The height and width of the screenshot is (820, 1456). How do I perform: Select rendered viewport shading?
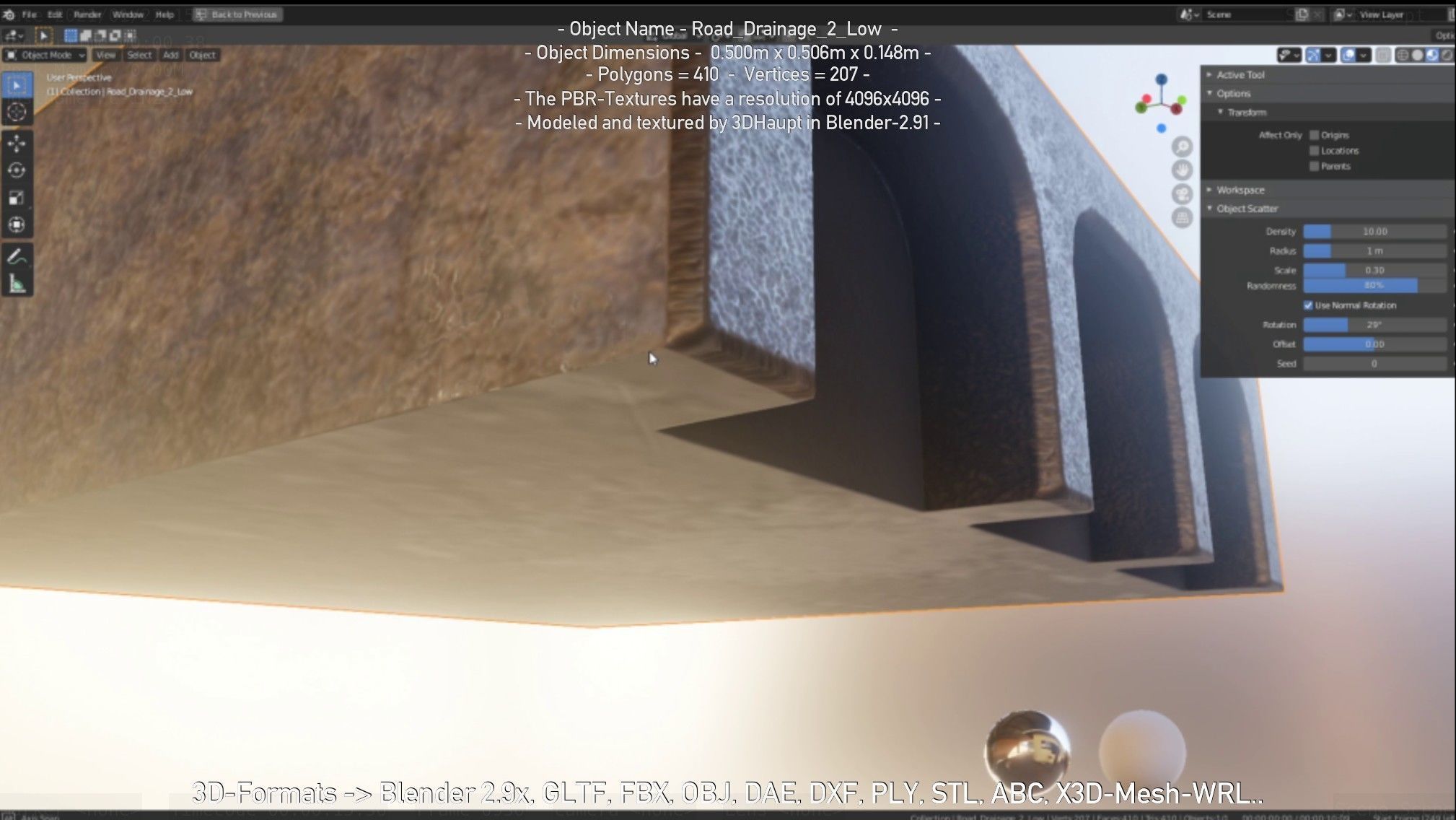coord(1447,55)
